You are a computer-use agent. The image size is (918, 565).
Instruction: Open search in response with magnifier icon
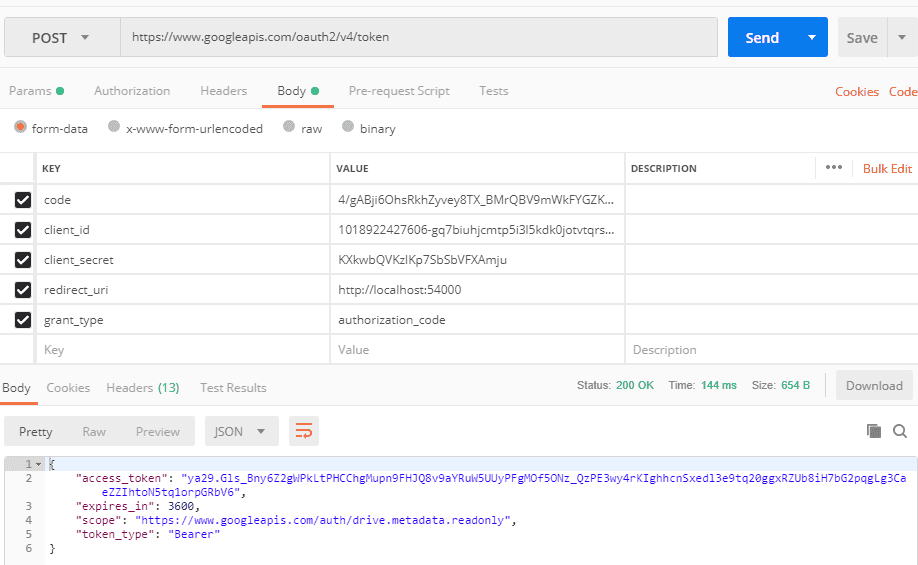pos(900,432)
